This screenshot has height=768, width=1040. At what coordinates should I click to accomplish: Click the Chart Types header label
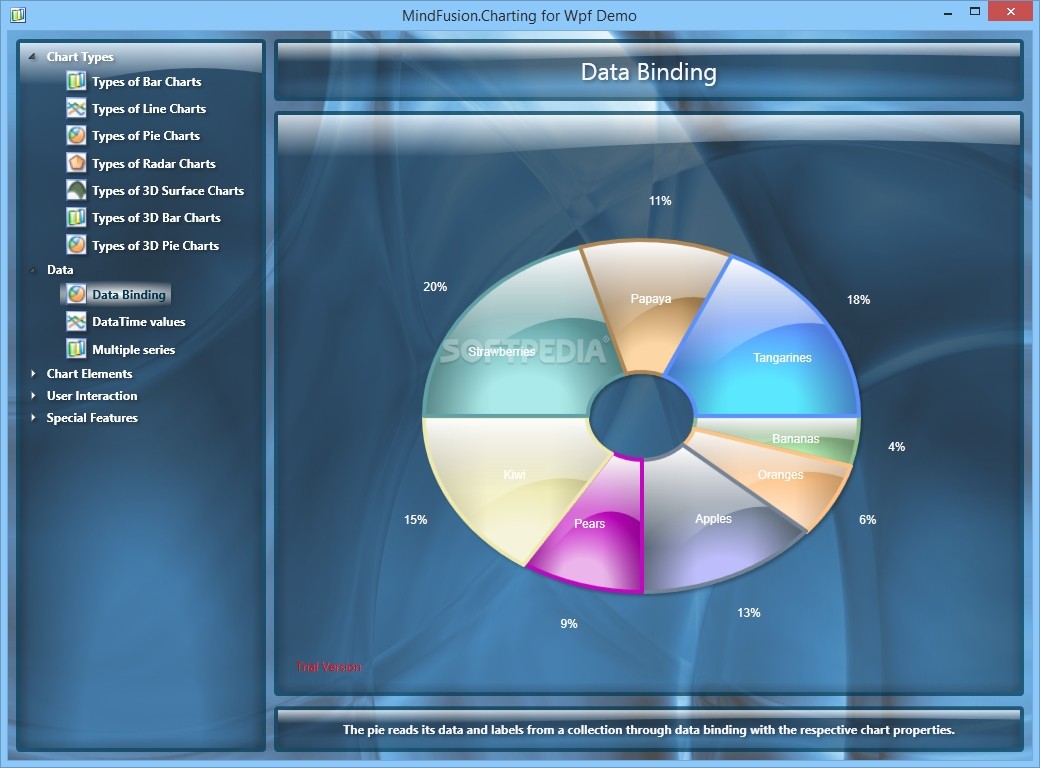[80, 57]
